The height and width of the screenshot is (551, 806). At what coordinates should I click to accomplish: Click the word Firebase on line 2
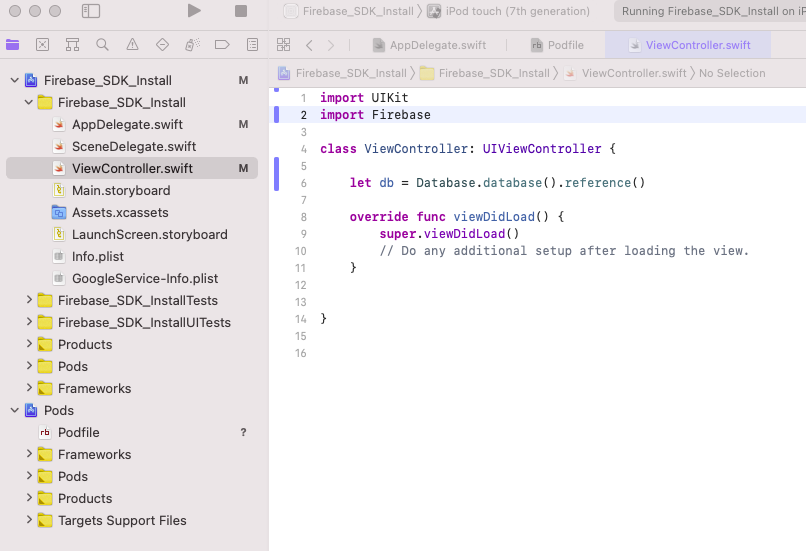(x=401, y=115)
